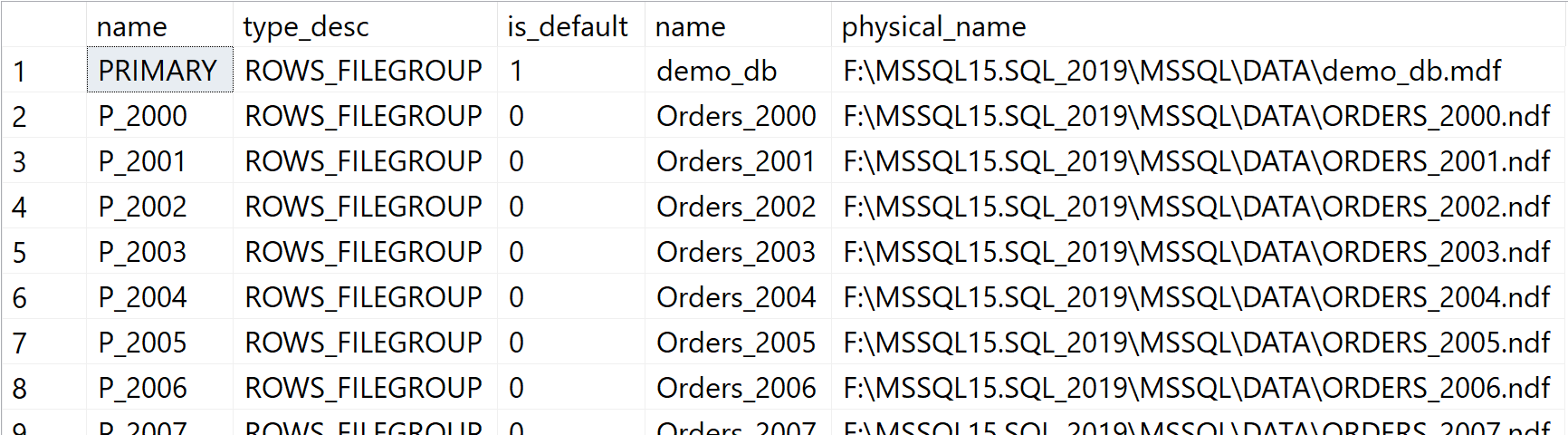Click the P_2003 filegroup name cell
Image resolution: width=1568 pixels, height=435 pixels.
(159, 251)
